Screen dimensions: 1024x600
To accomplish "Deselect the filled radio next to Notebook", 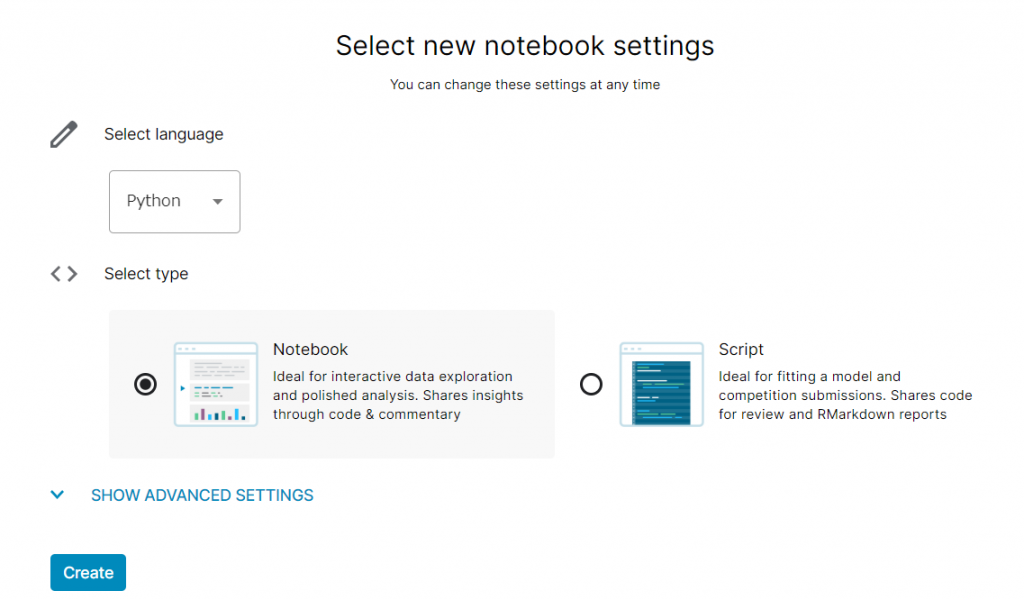I will (x=145, y=384).
